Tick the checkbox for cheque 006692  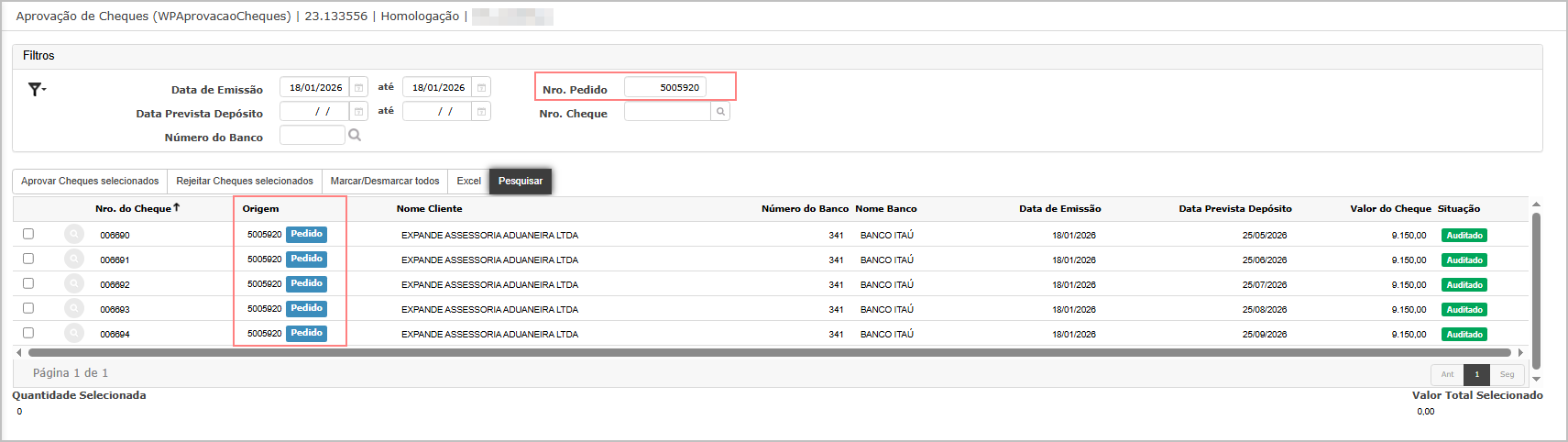(x=28, y=283)
